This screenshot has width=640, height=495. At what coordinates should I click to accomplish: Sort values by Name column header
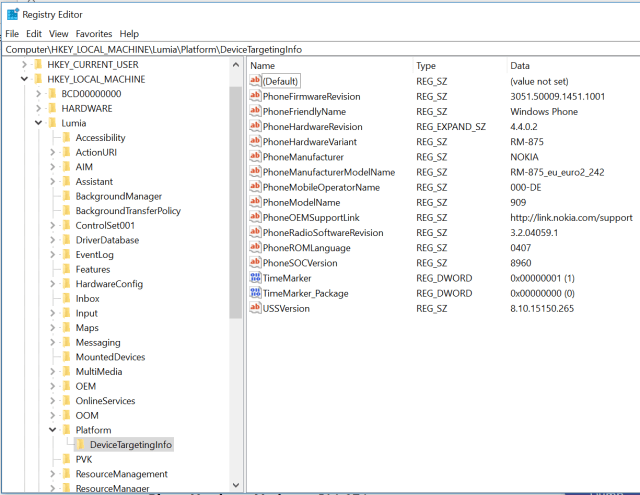[264, 65]
